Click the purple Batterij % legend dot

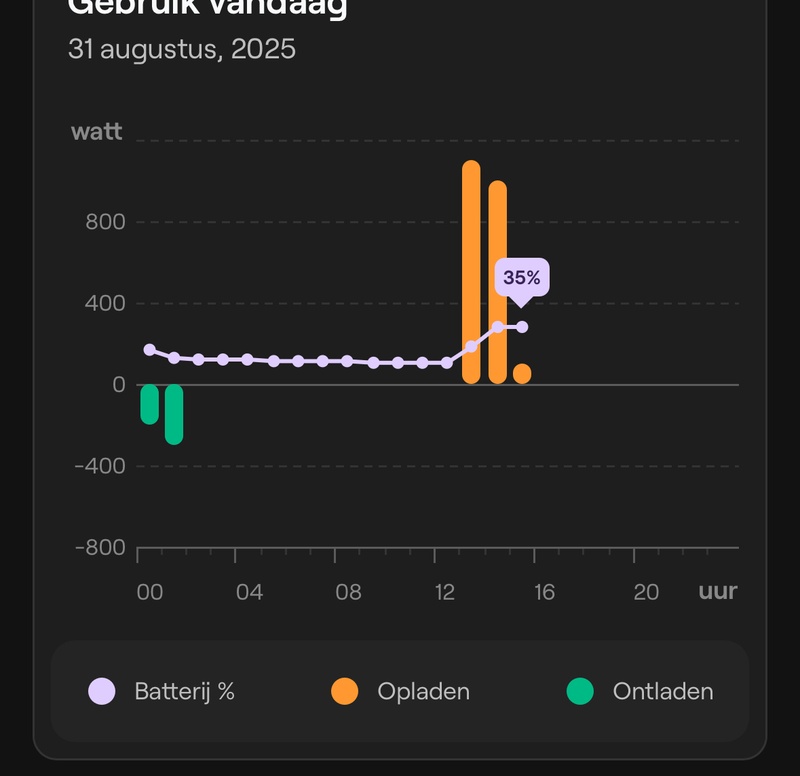coord(102,691)
